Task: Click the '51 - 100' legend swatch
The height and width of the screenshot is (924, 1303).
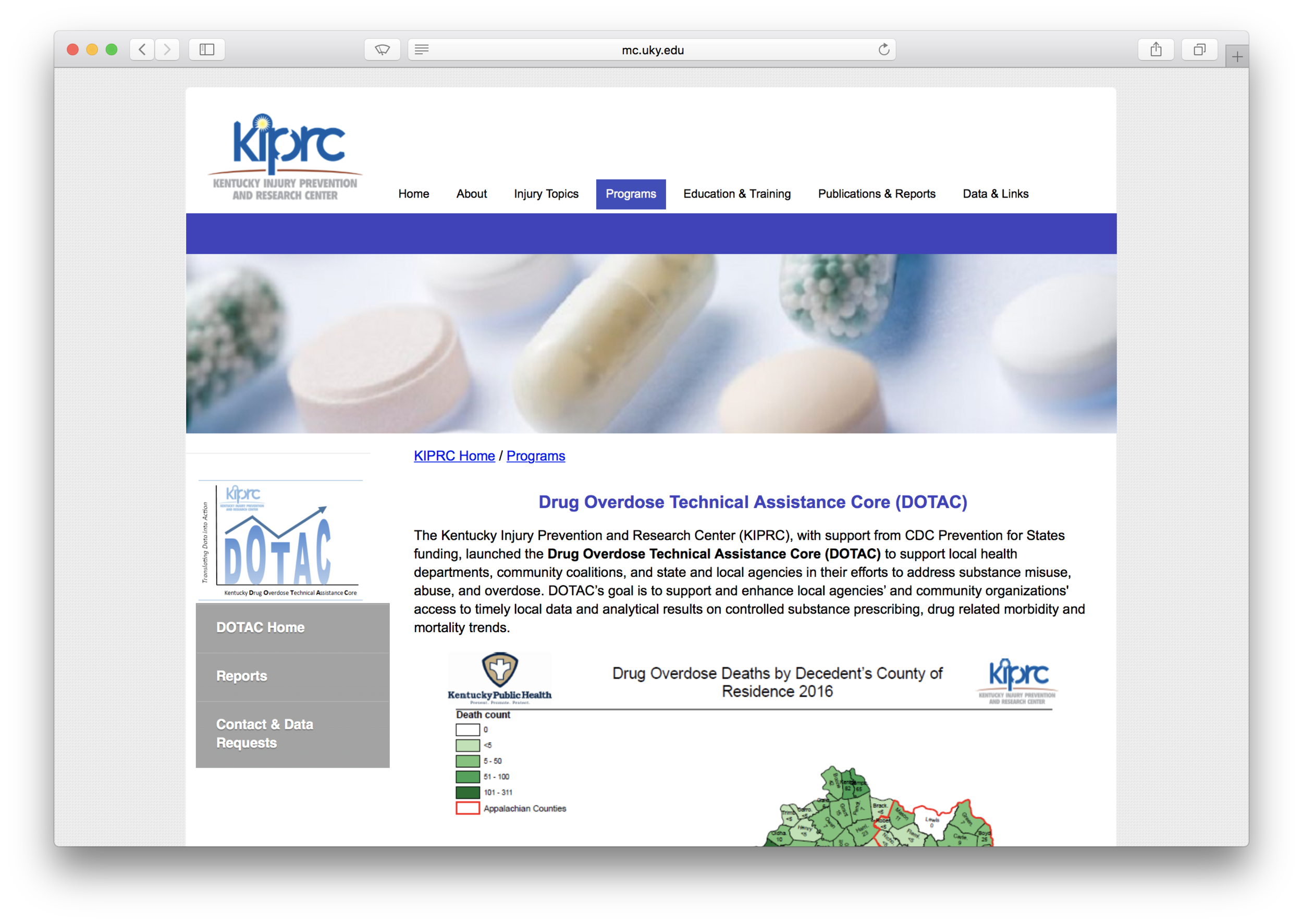Action: tap(468, 777)
